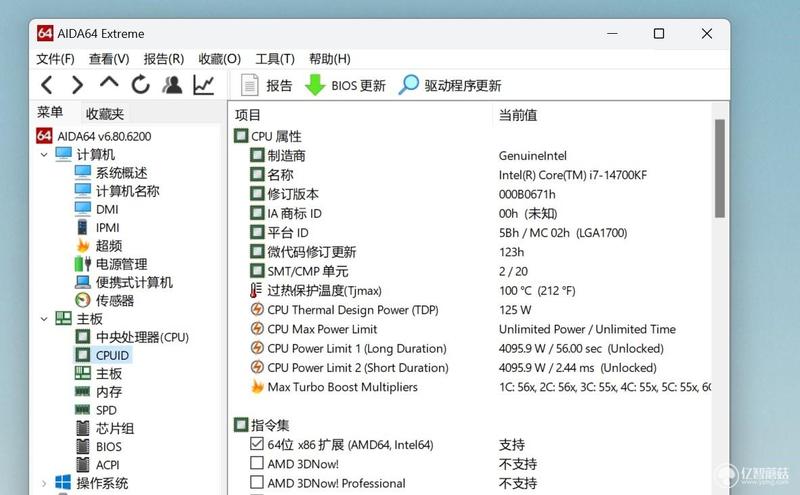
Task: Open 芯片组 chipset entry
Action: [105, 429]
